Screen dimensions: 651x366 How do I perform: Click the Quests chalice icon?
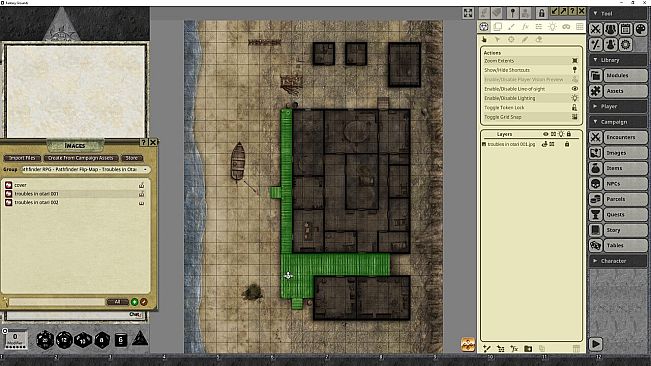click(596, 215)
